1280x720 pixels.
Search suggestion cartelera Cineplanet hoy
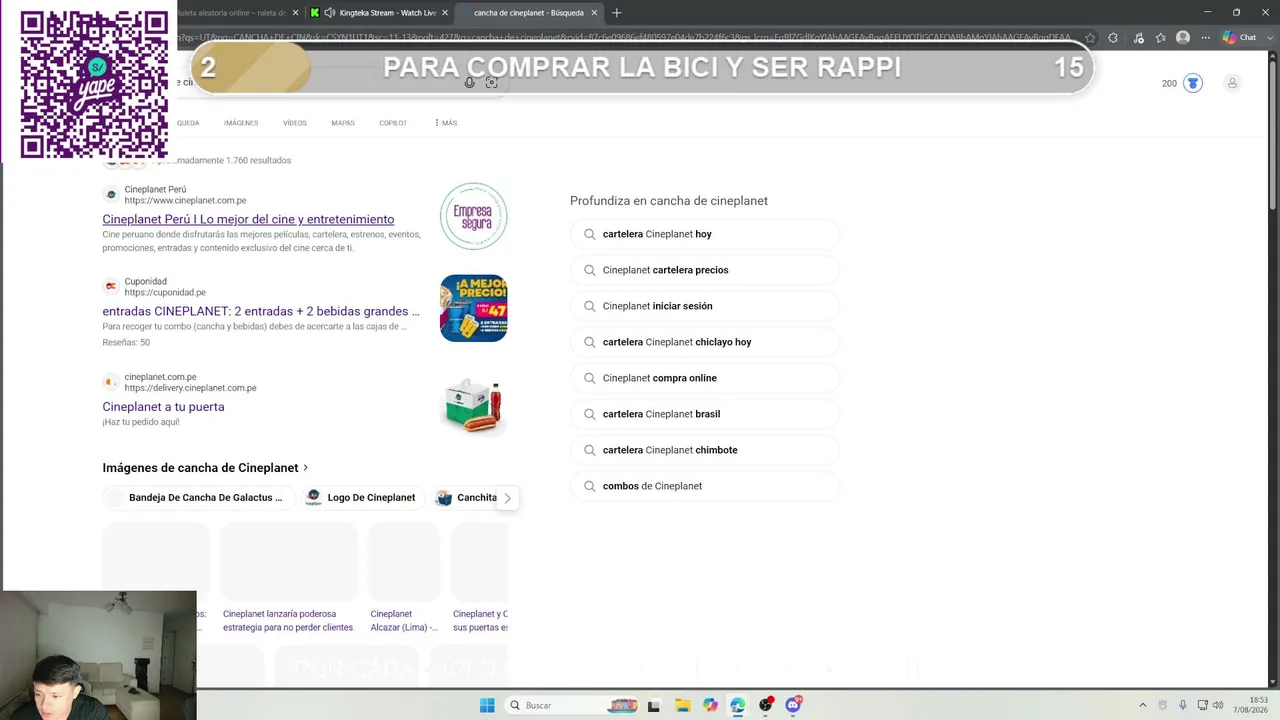pyautogui.click(x=705, y=234)
